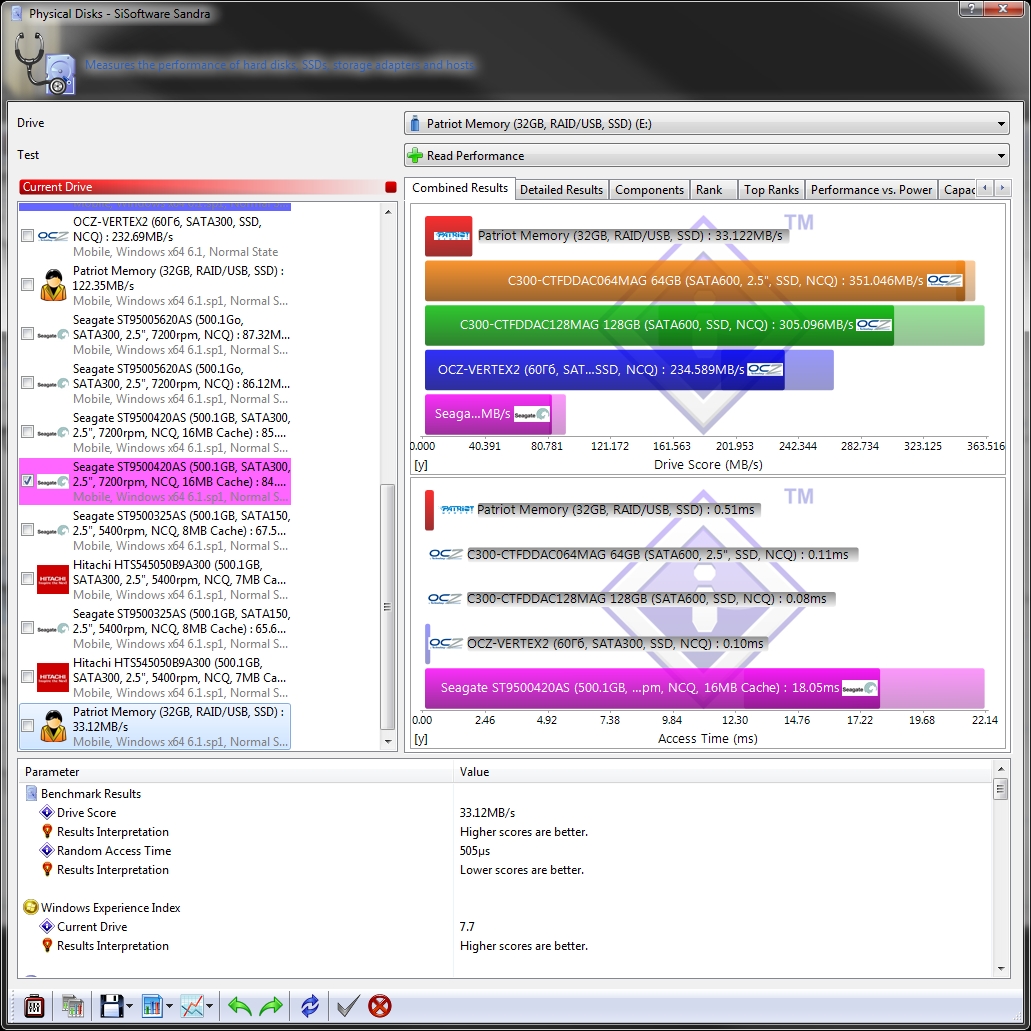The image size is (1031, 1031).
Task: Click the window title icon next to Physical Disks
Action: coord(17,13)
